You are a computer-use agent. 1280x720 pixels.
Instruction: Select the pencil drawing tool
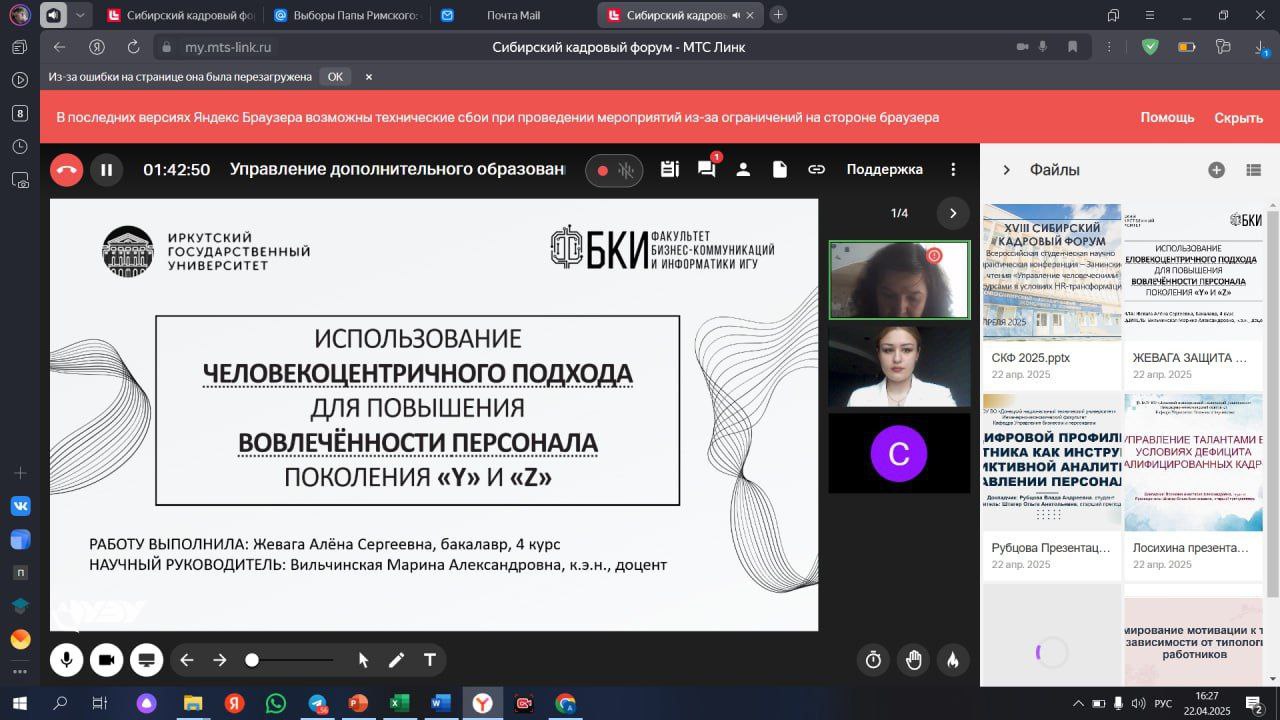point(396,660)
